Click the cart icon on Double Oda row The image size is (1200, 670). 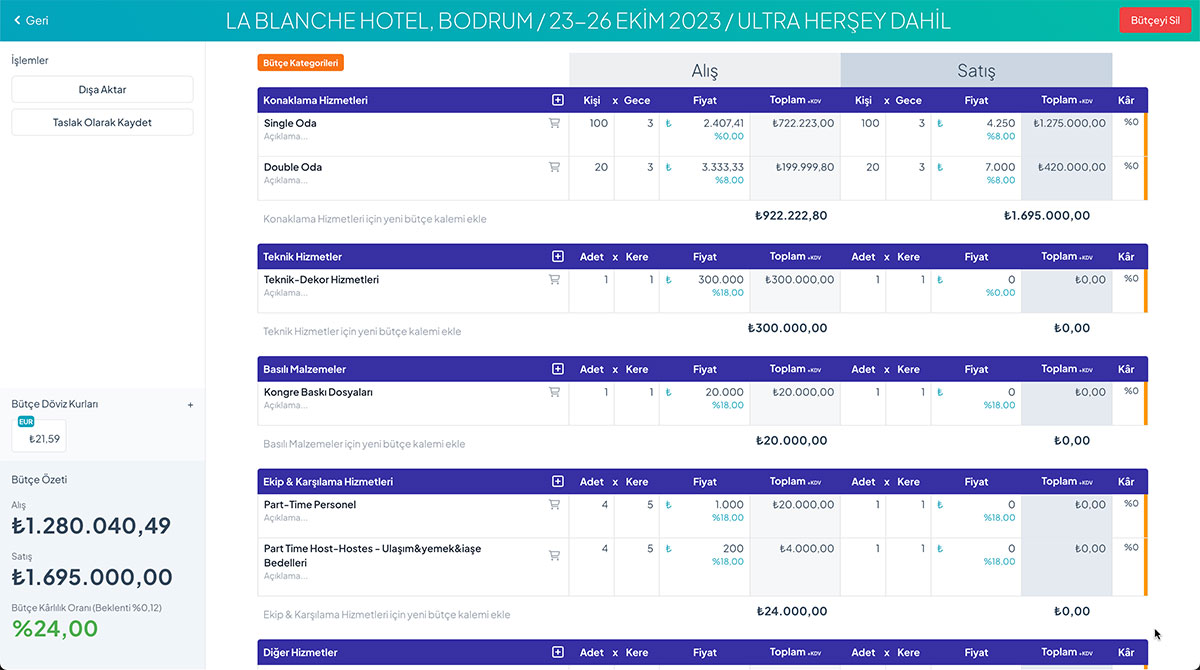coord(554,168)
